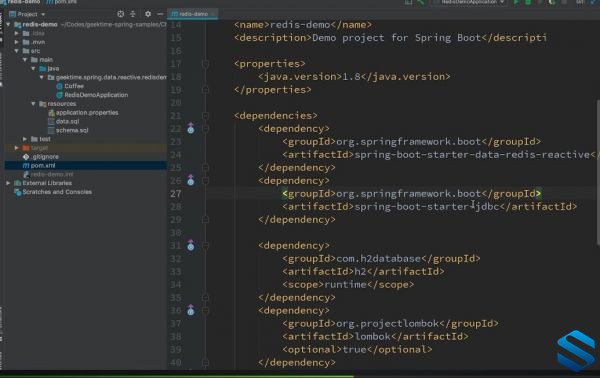600x378 pixels.
Task: Click fold marker at line 35 closing dependency
Action: (x=205, y=298)
